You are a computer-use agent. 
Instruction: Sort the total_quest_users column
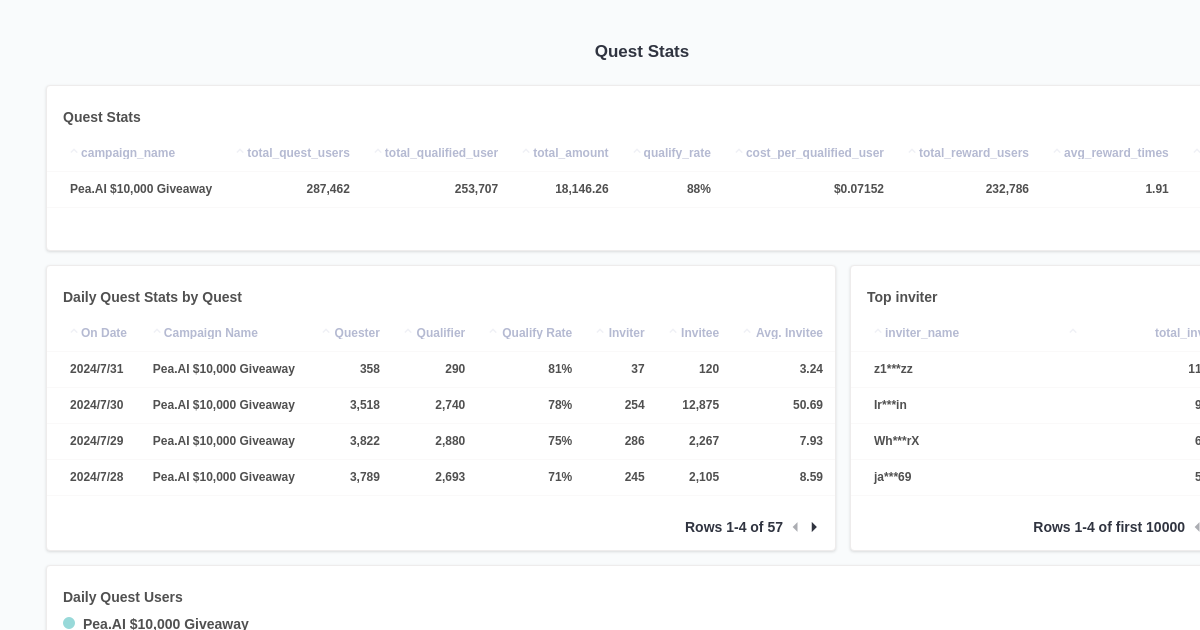tap(297, 153)
